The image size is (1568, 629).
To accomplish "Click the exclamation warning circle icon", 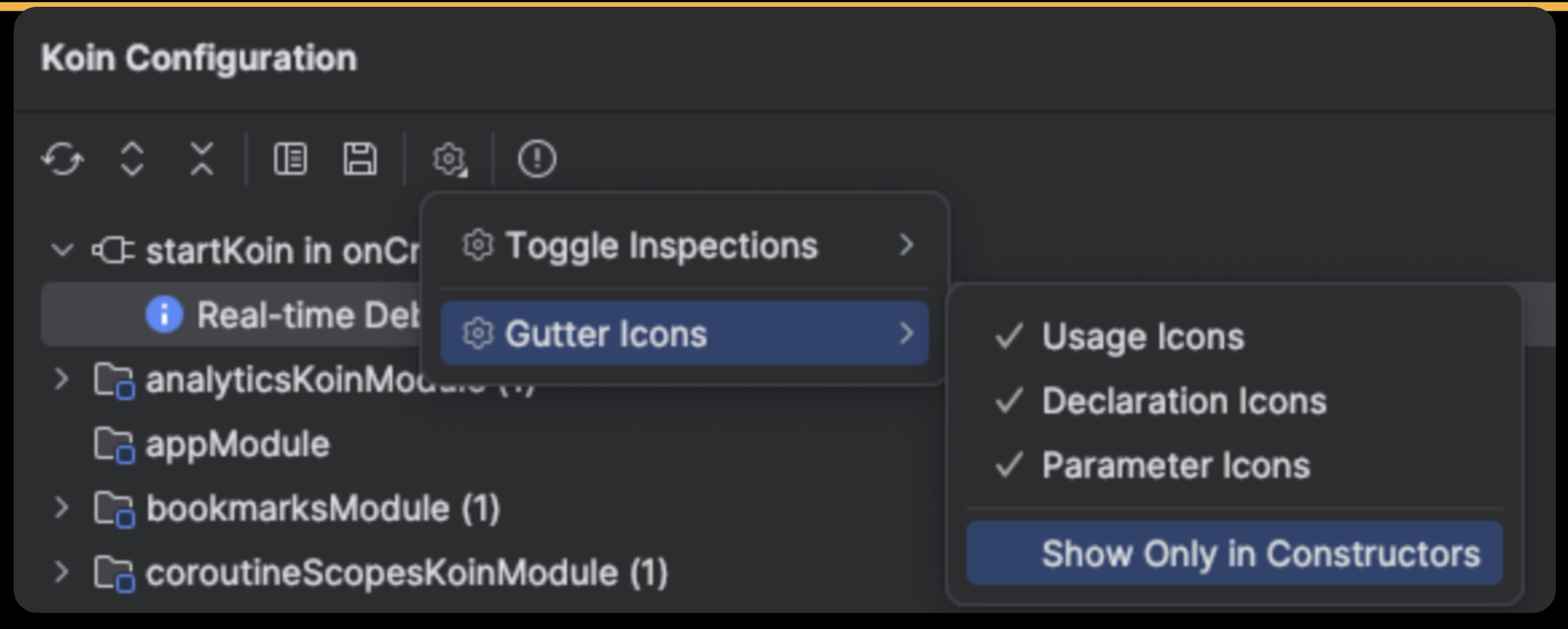I will click(537, 160).
